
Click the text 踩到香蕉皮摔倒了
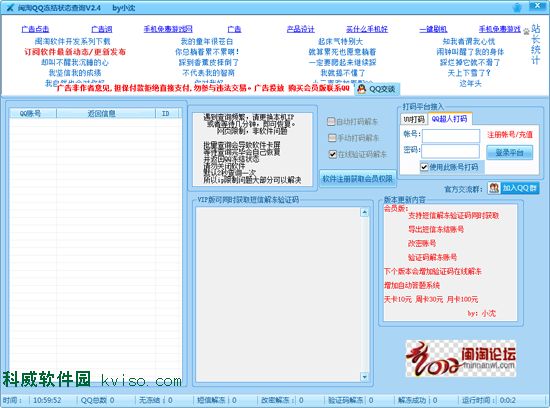tap(209, 62)
